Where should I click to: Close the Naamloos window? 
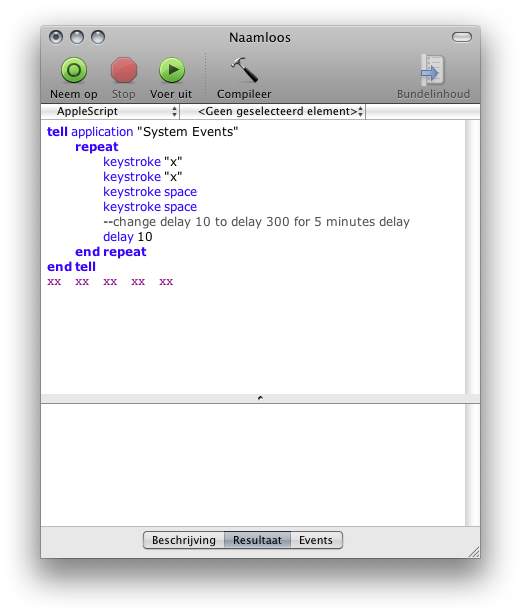56,37
